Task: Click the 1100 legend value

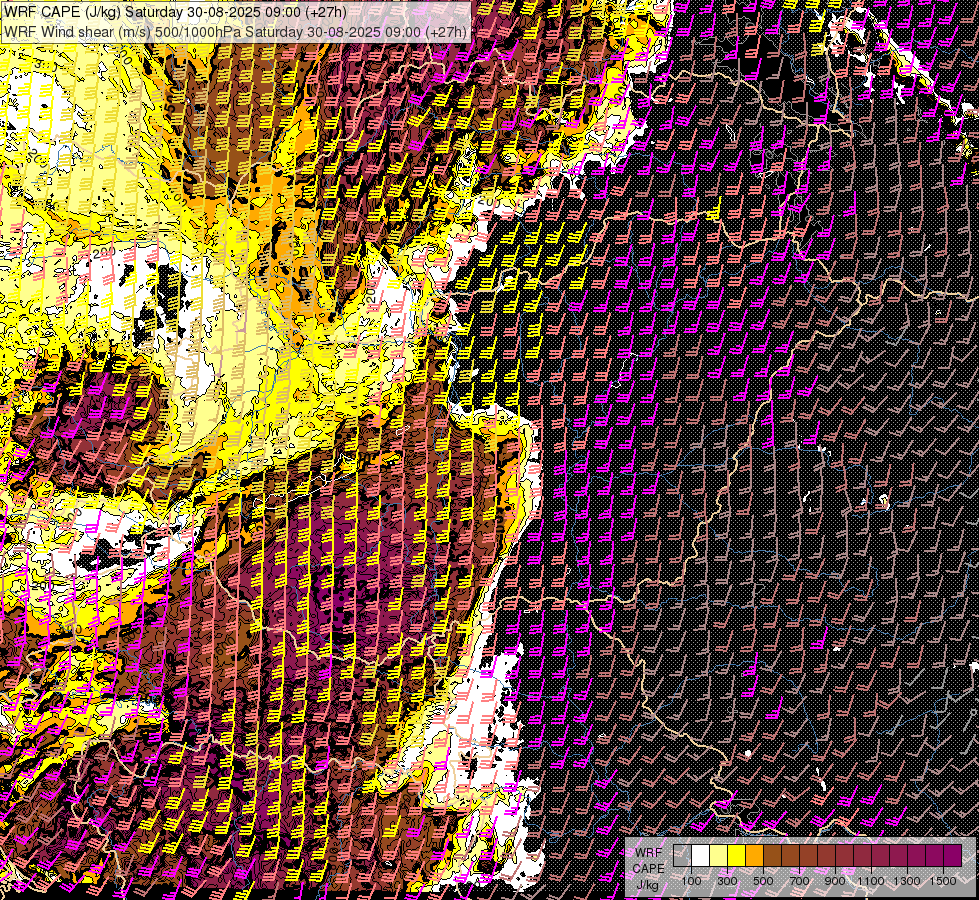Action: point(871,881)
